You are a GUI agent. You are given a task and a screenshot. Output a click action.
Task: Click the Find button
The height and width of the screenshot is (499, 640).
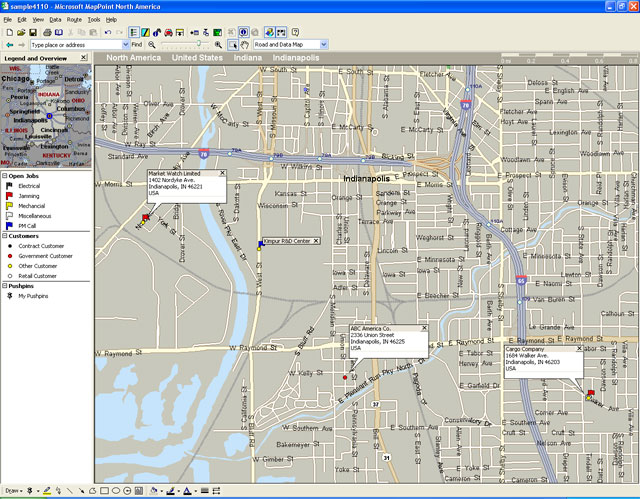[x=137, y=45]
